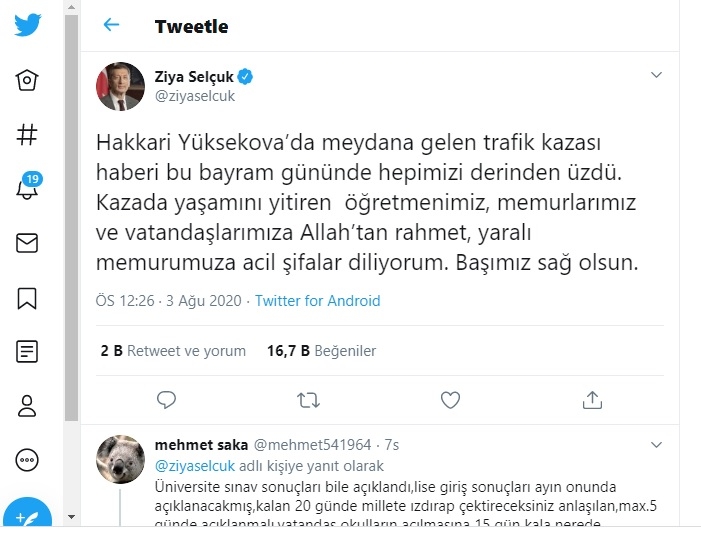View the 16,7 B Beğeniler list

point(321,351)
